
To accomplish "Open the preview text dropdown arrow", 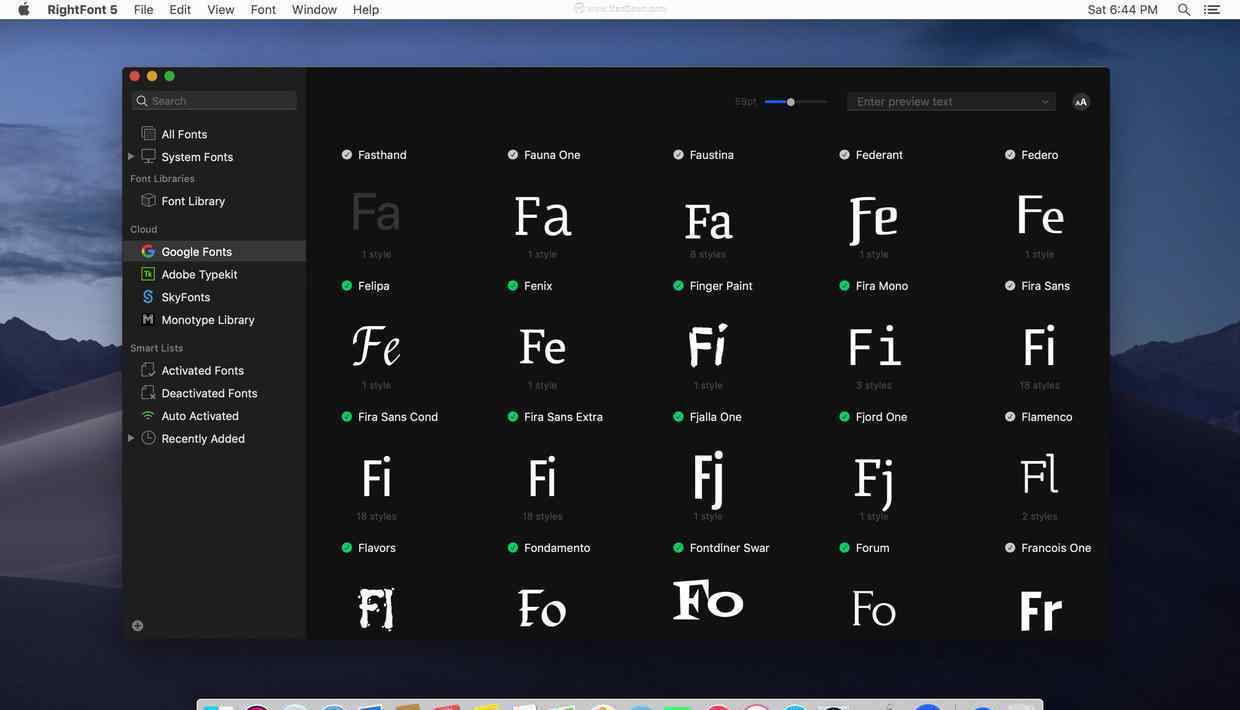I will pos(1045,102).
